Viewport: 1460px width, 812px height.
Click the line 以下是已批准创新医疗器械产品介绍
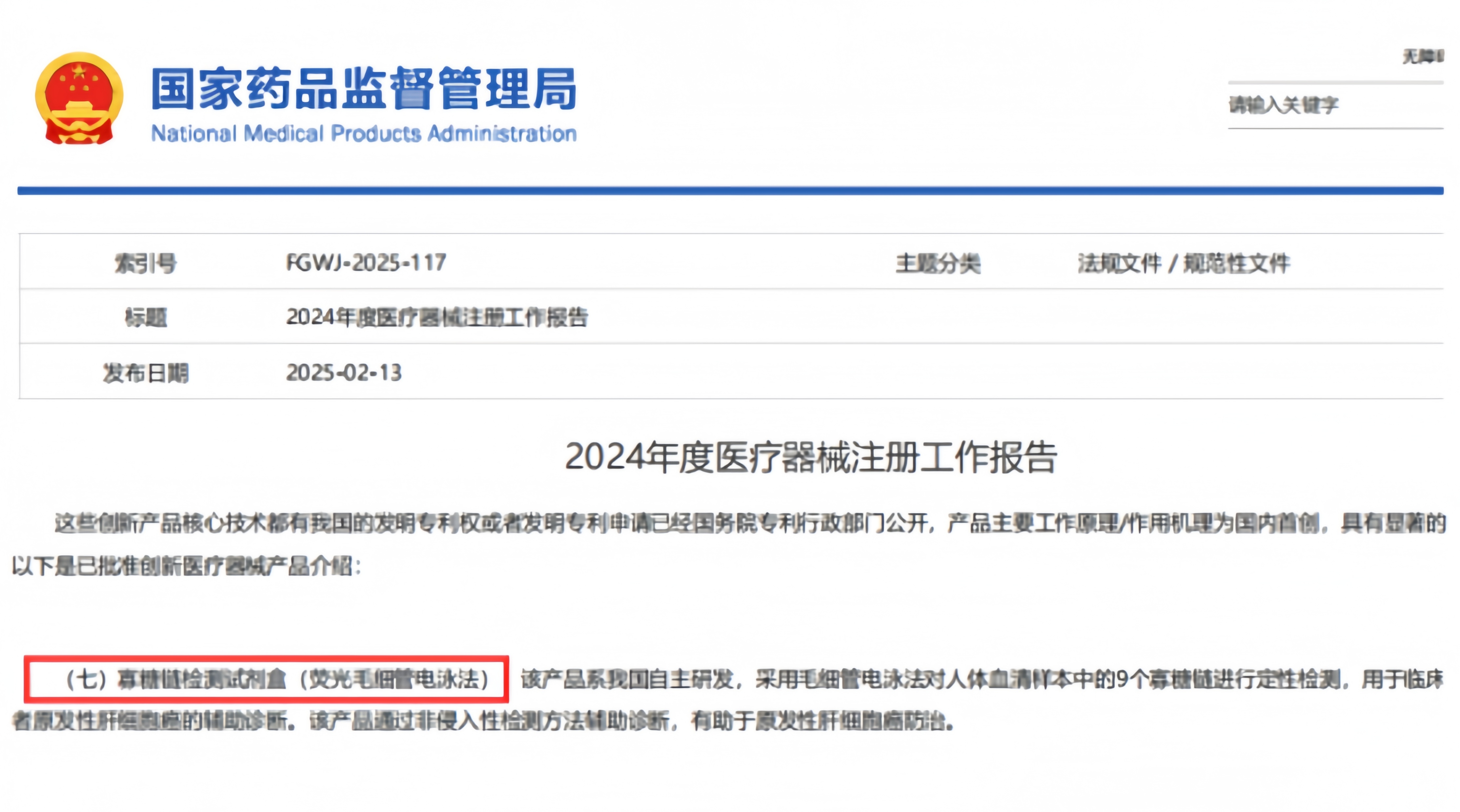click(x=187, y=566)
